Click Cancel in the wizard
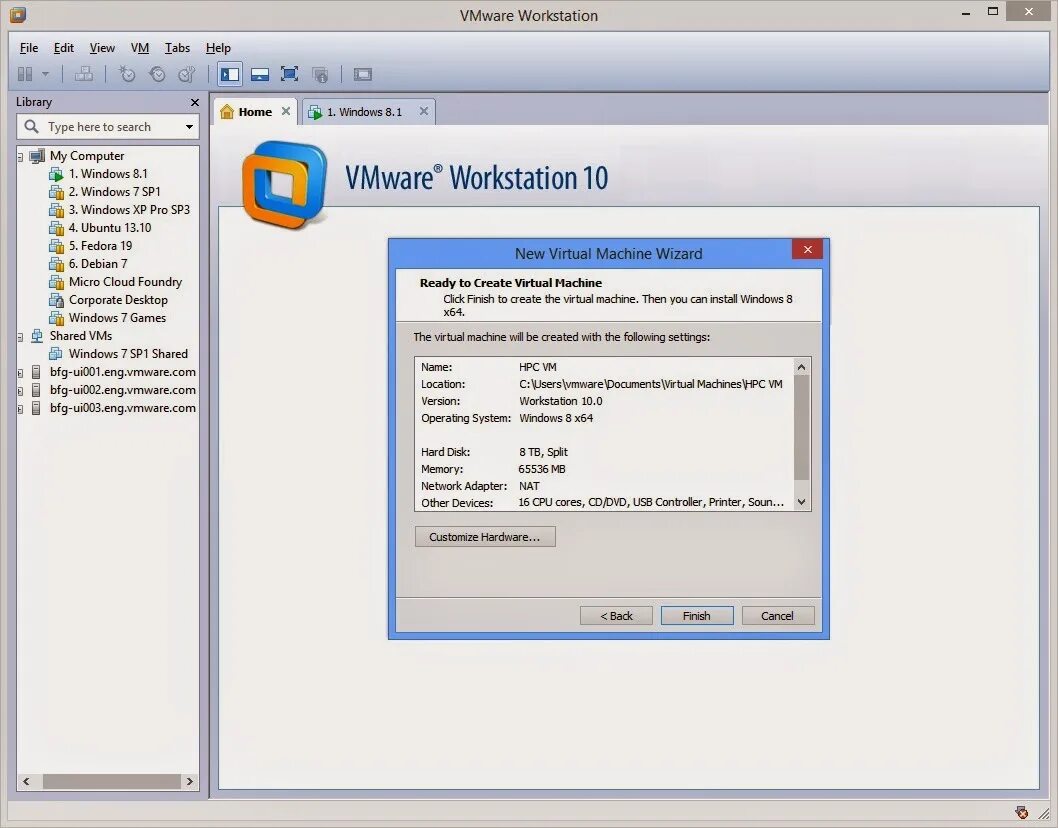Viewport: 1058px width, 828px height. click(x=778, y=616)
